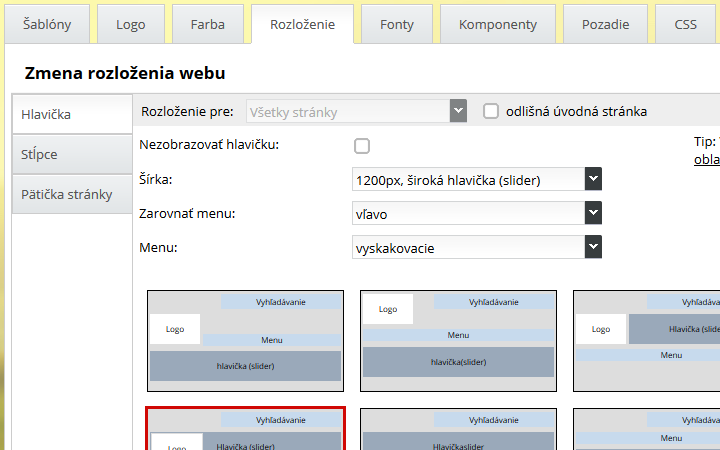Enable odlišná úvodná stránka checkbox
Image resolution: width=720 pixels, height=450 pixels.
click(491, 111)
